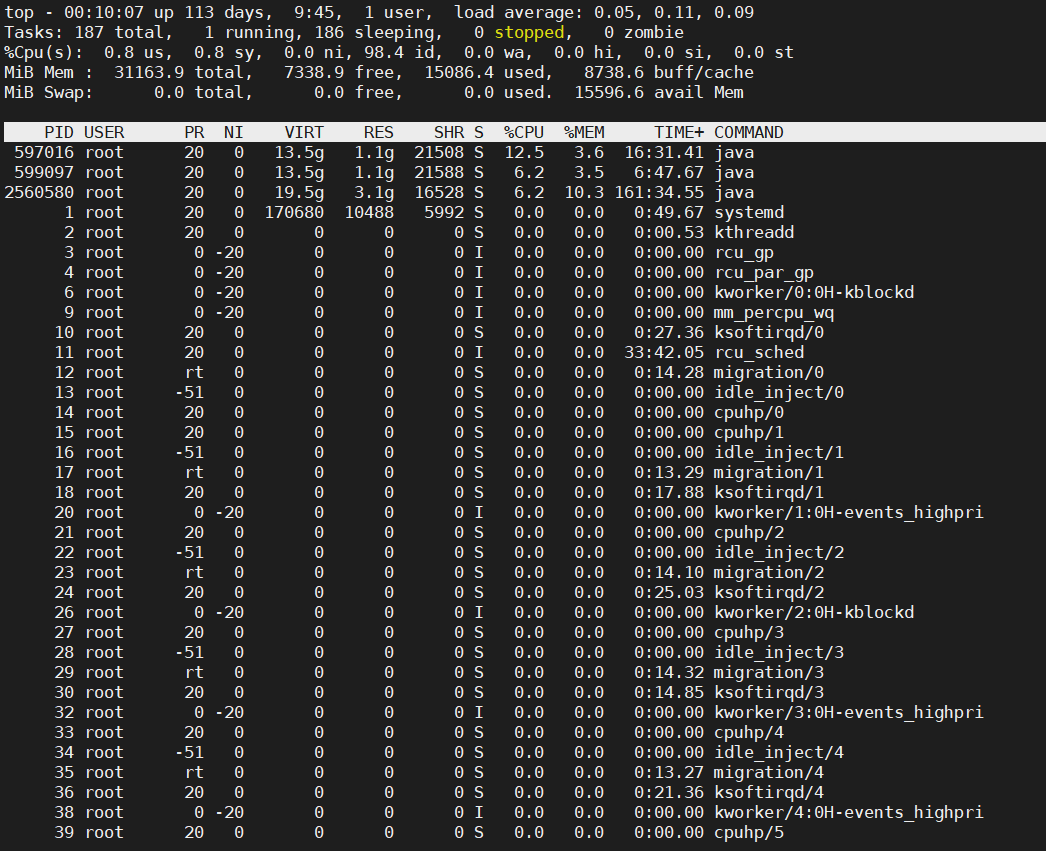Viewport: 1046px width, 851px height.
Task: Click the ksoftirqd/1 command
Action: point(769,493)
